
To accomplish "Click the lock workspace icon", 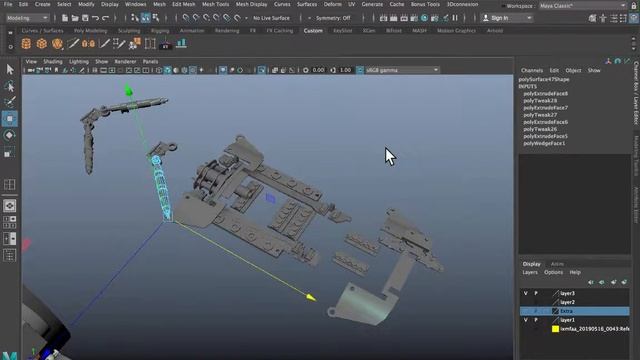I will click(x=634, y=6).
